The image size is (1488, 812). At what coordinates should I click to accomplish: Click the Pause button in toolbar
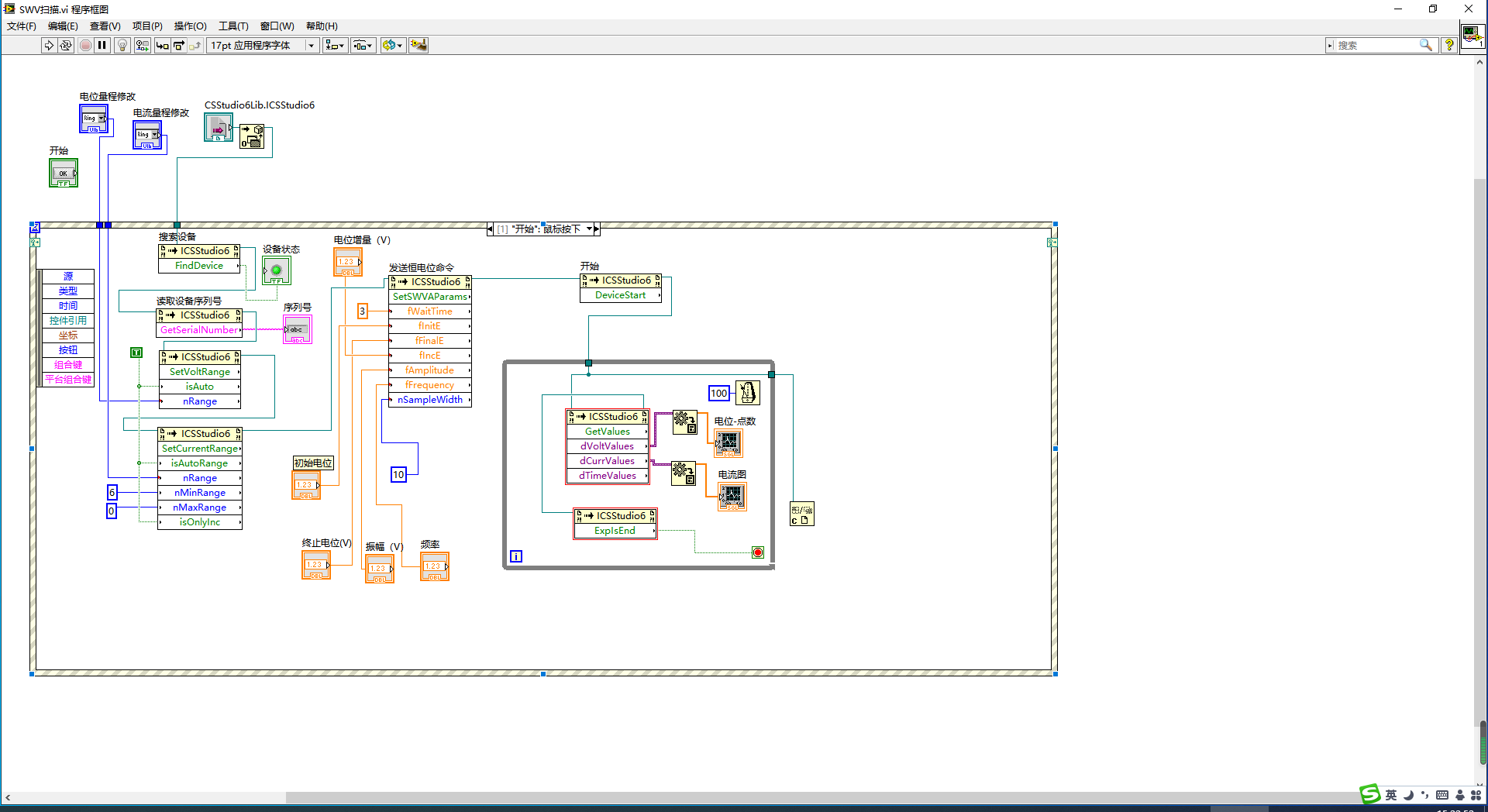(102, 46)
